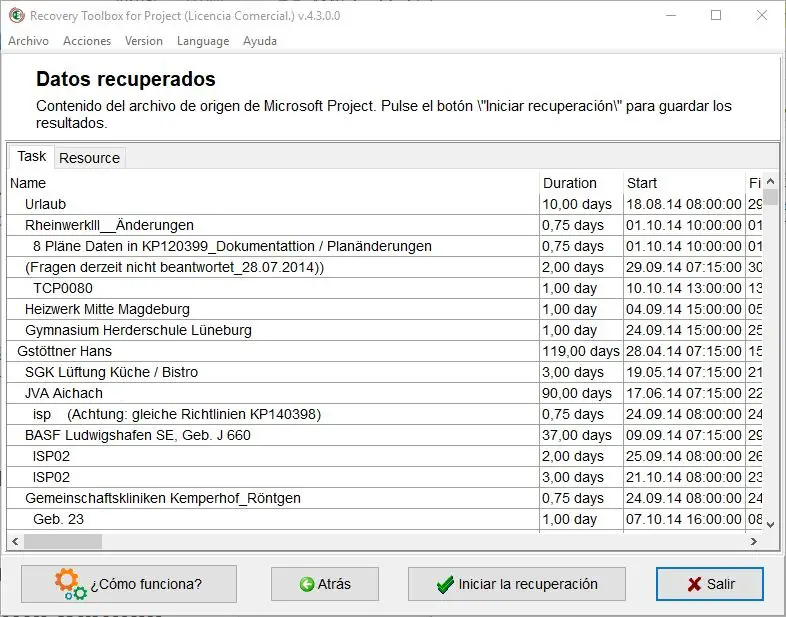Click the 10,00 days duration cell
786x617 pixels.
coord(581,204)
